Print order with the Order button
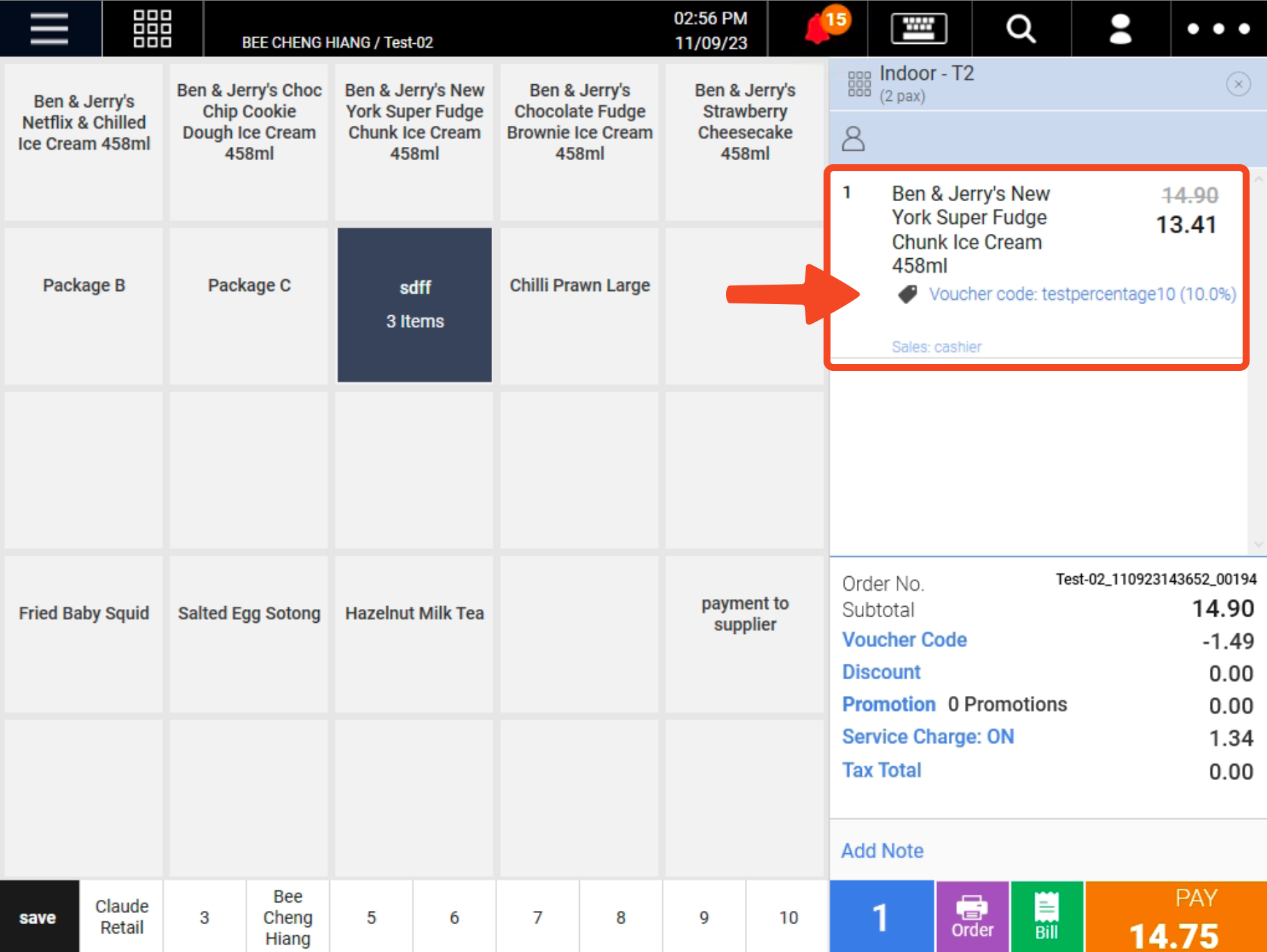 click(x=972, y=917)
